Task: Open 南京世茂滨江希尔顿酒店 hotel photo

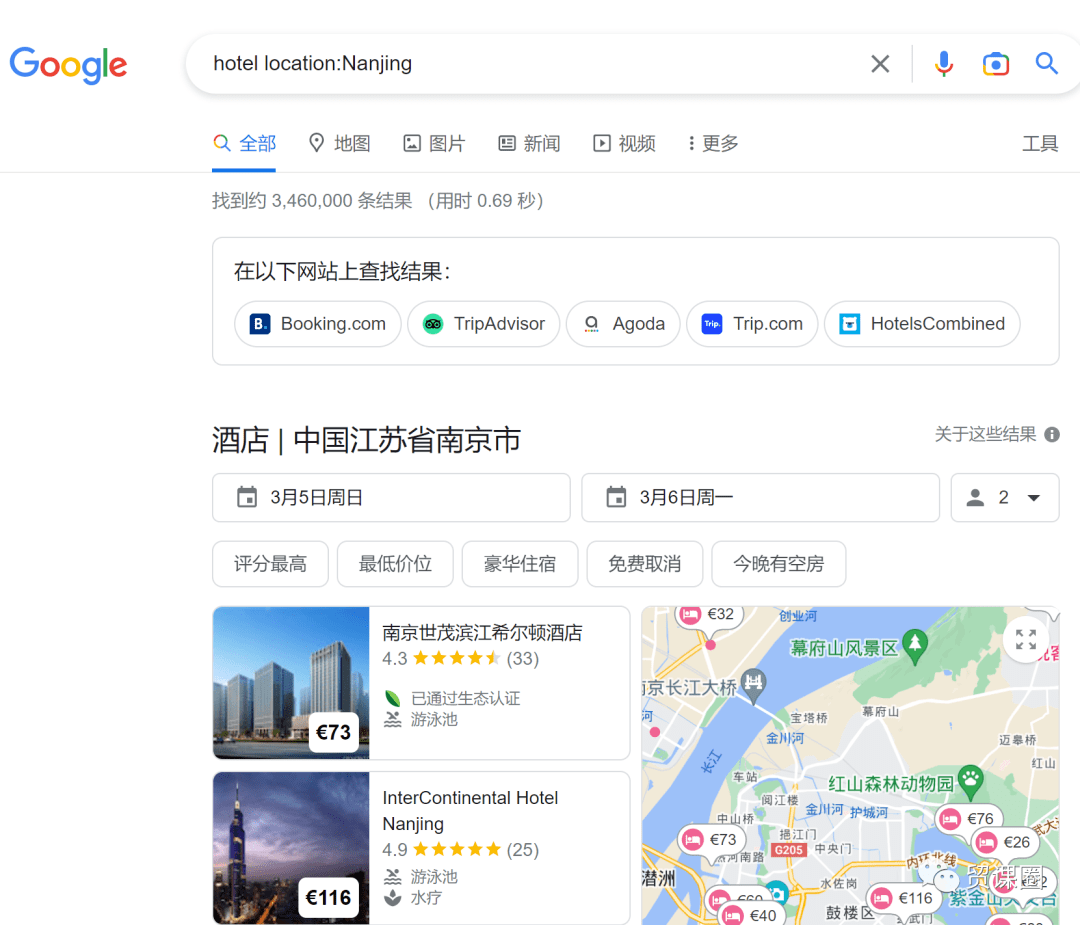Action: (x=291, y=683)
